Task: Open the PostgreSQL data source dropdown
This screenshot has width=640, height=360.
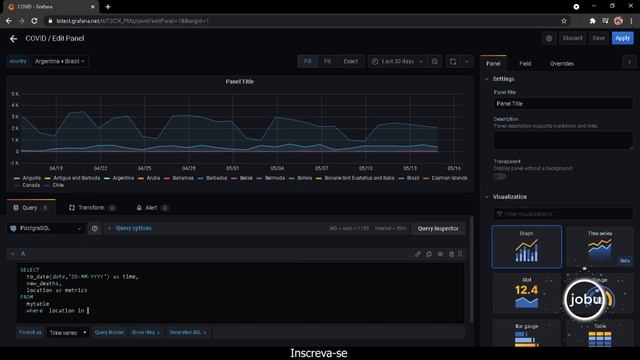Action: pos(46,228)
